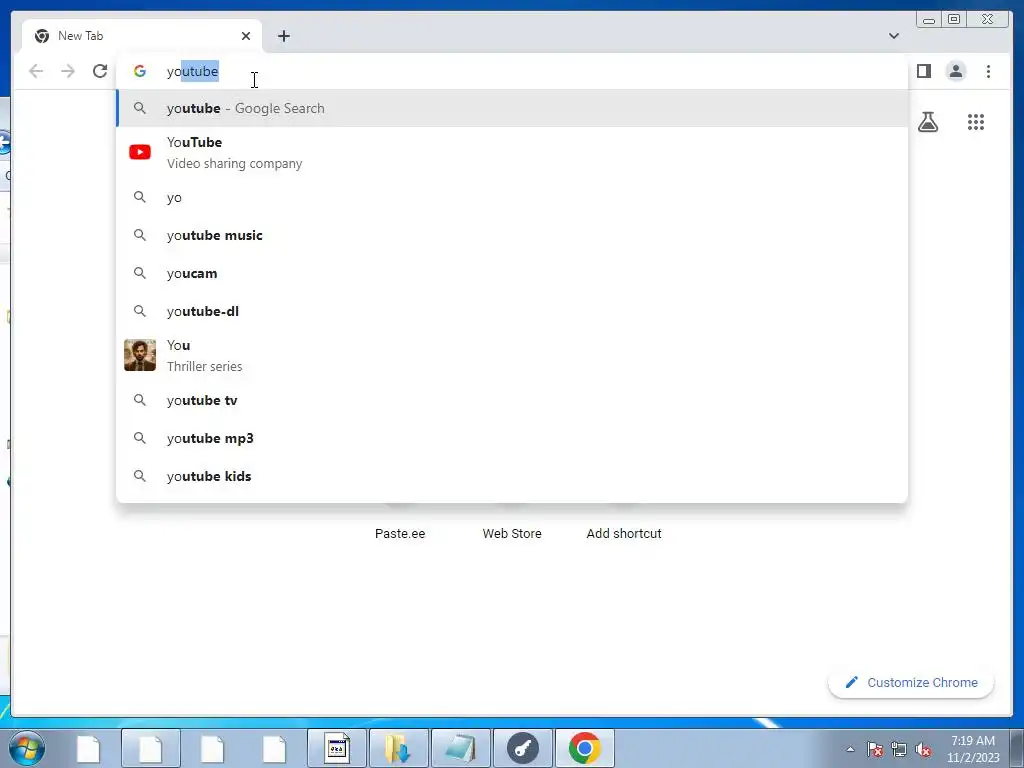This screenshot has height=768, width=1024.
Task: Open the window-app taskbar icon left of folder
Action: [337, 748]
